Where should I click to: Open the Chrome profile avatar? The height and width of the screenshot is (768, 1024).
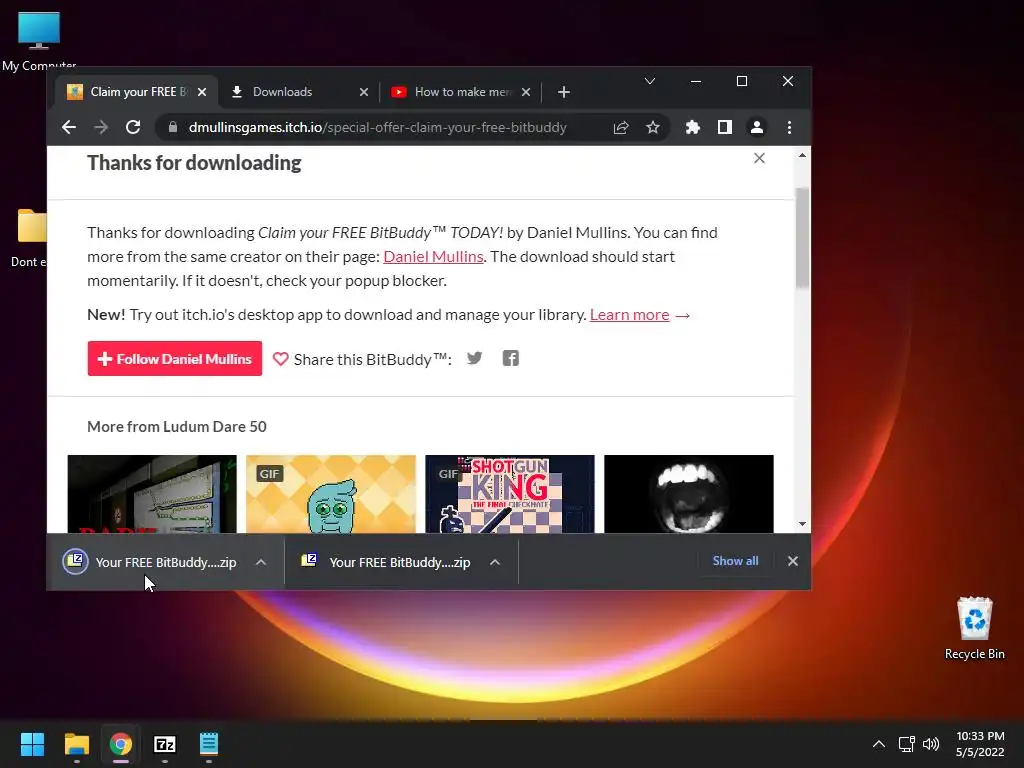pos(757,127)
